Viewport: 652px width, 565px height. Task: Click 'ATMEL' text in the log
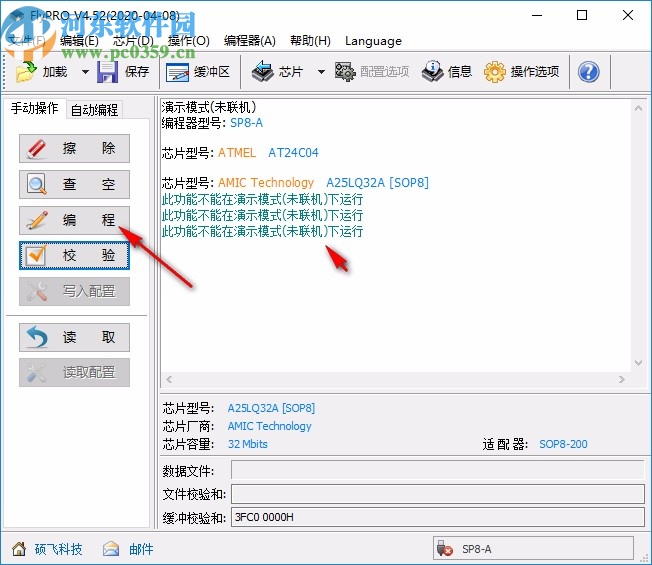[x=237, y=153]
